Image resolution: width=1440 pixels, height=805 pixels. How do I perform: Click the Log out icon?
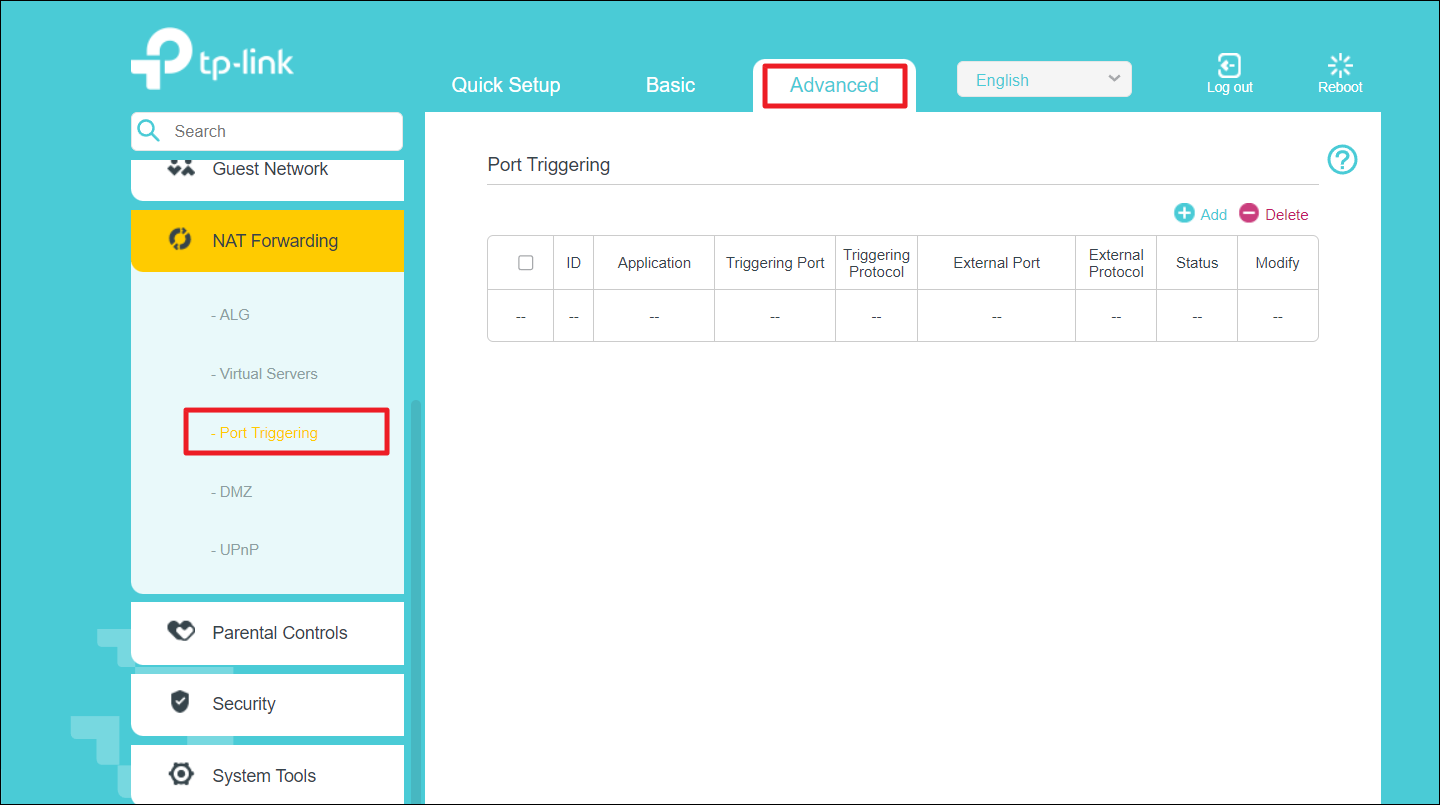(x=1229, y=66)
